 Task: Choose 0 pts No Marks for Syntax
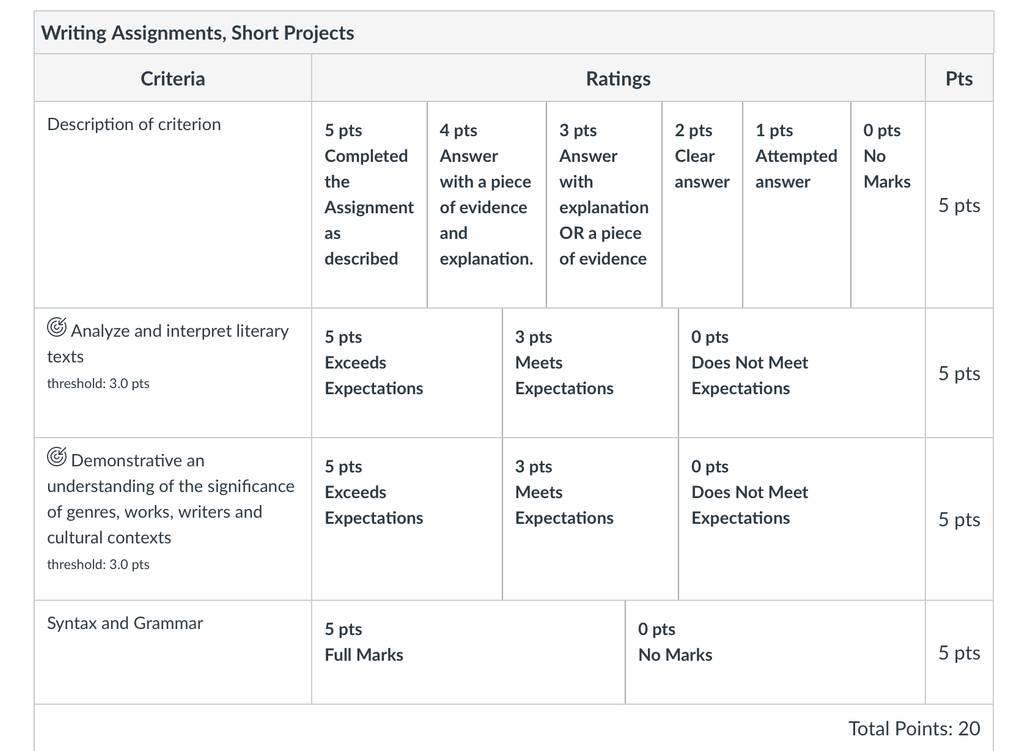(x=775, y=652)
